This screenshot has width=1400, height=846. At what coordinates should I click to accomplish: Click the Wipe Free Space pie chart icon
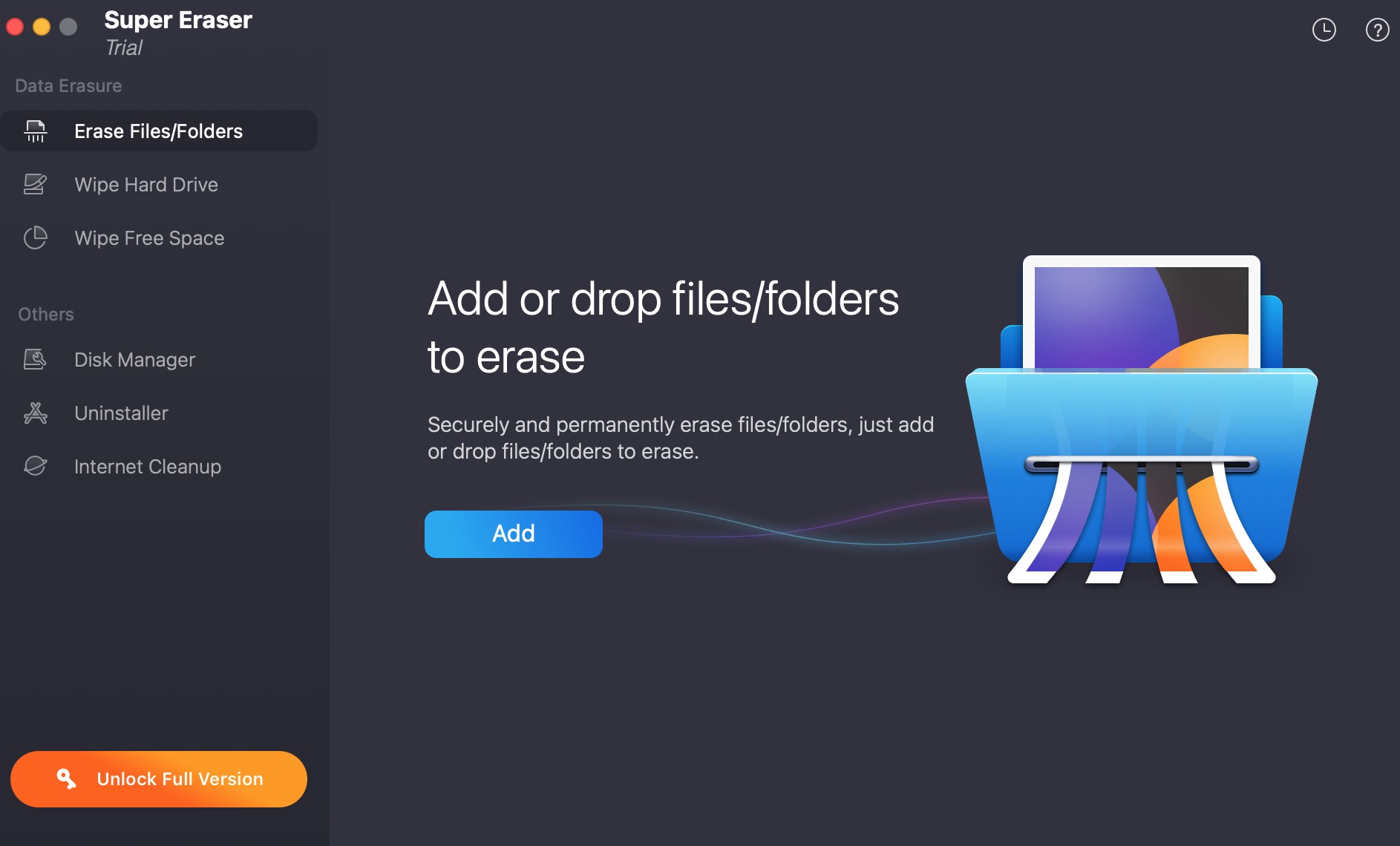click(x=35, y=237)
